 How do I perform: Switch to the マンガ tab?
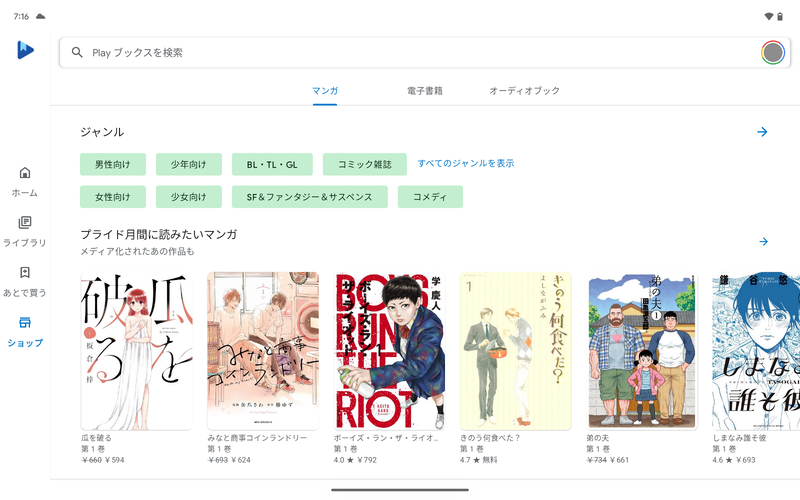click(325, 91)
